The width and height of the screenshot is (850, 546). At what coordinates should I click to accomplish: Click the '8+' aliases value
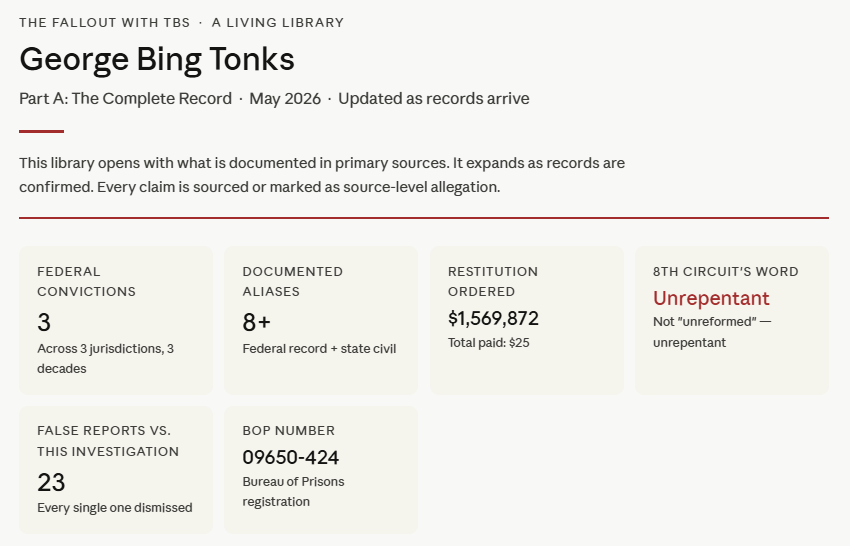pos(256,323)
